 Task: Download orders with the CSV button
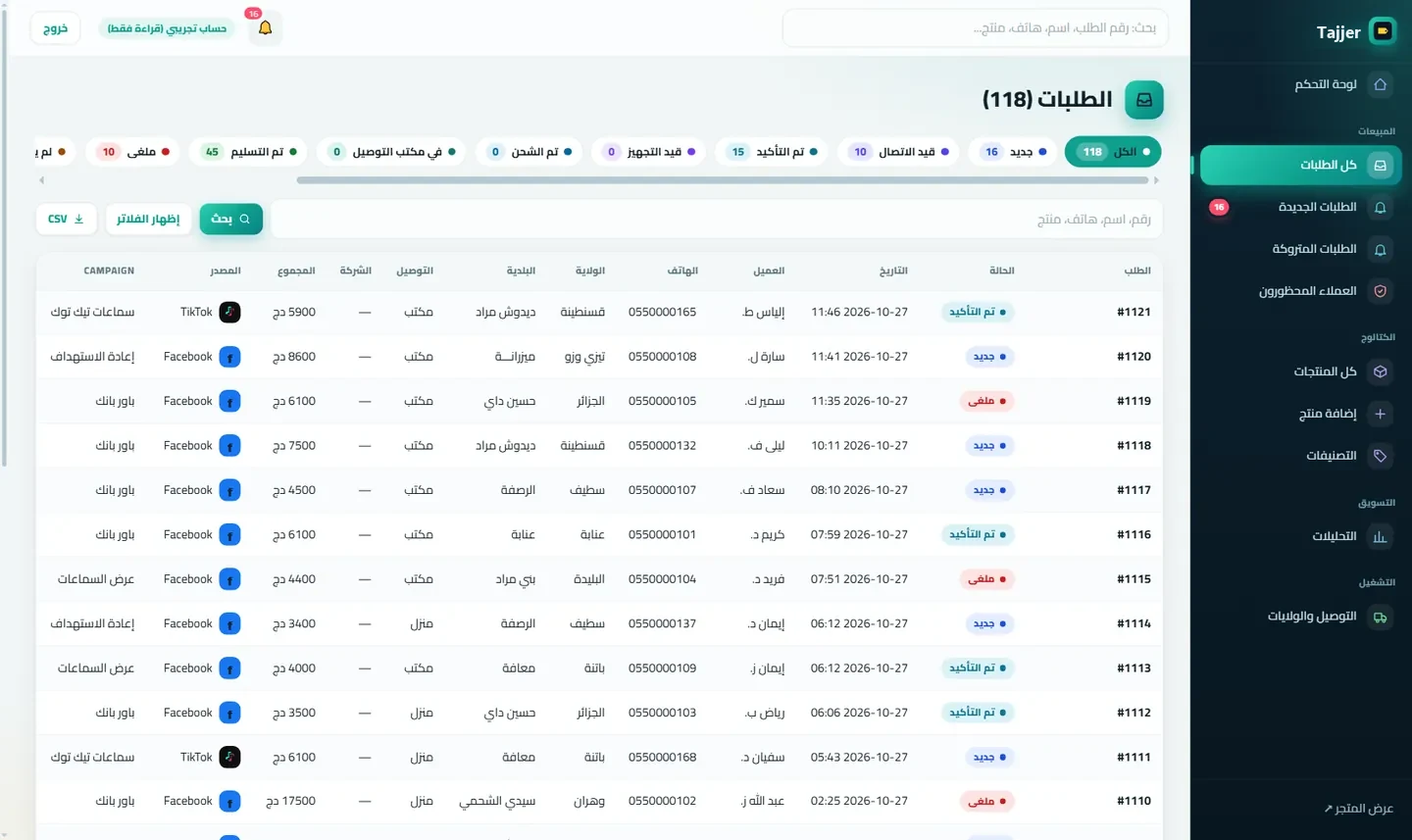click(x=66, y=219)
